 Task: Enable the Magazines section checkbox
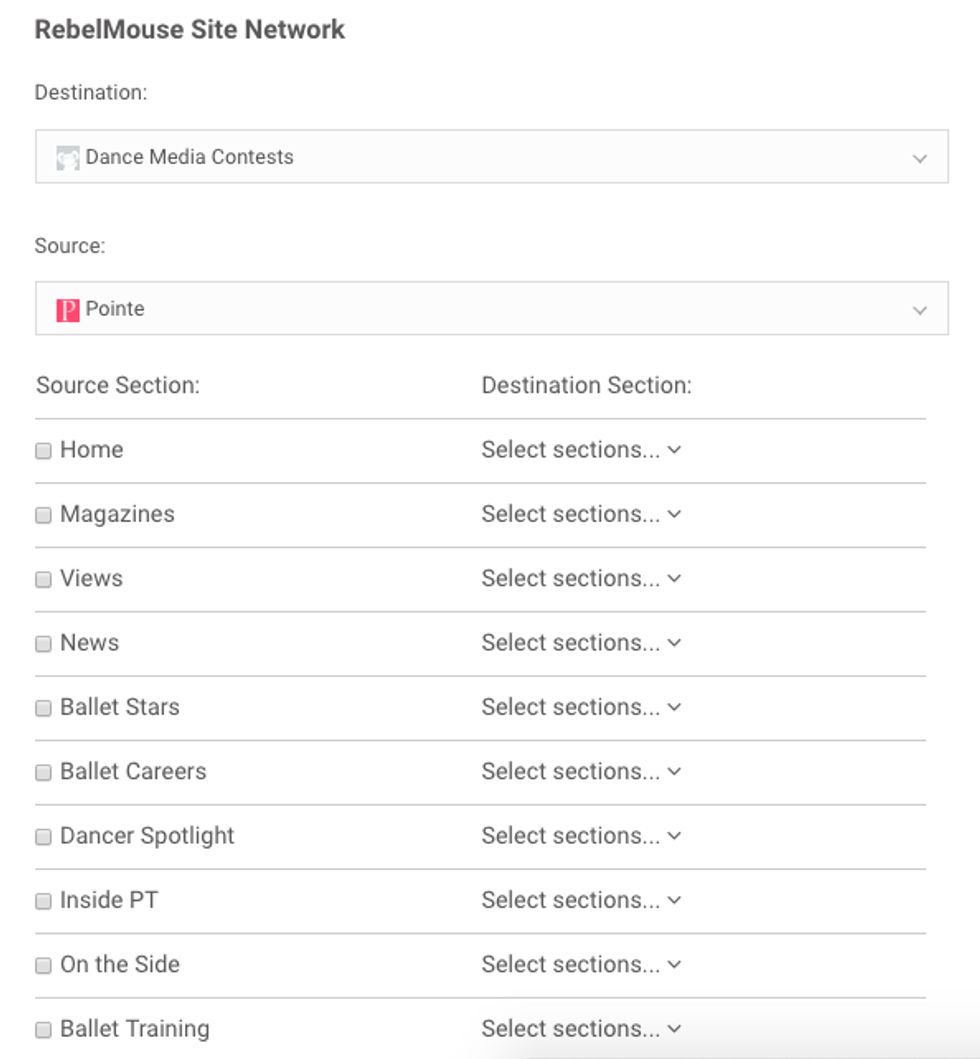[x=43, y=515]
